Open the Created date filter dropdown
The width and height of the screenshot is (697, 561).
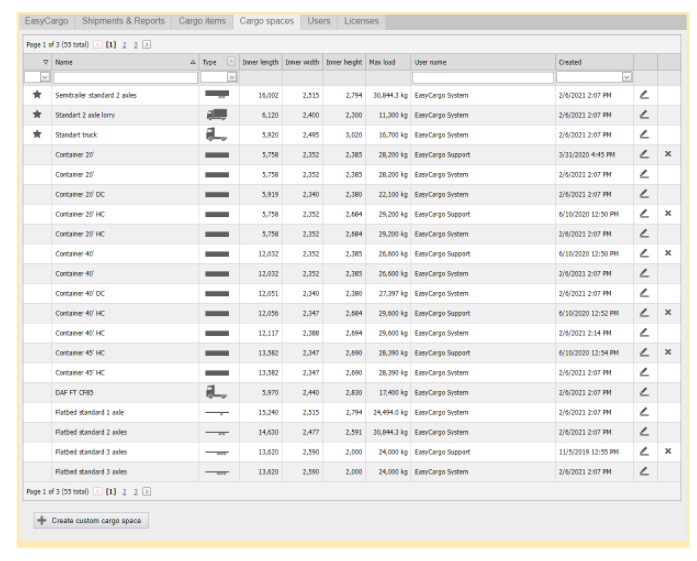point(627,77)
